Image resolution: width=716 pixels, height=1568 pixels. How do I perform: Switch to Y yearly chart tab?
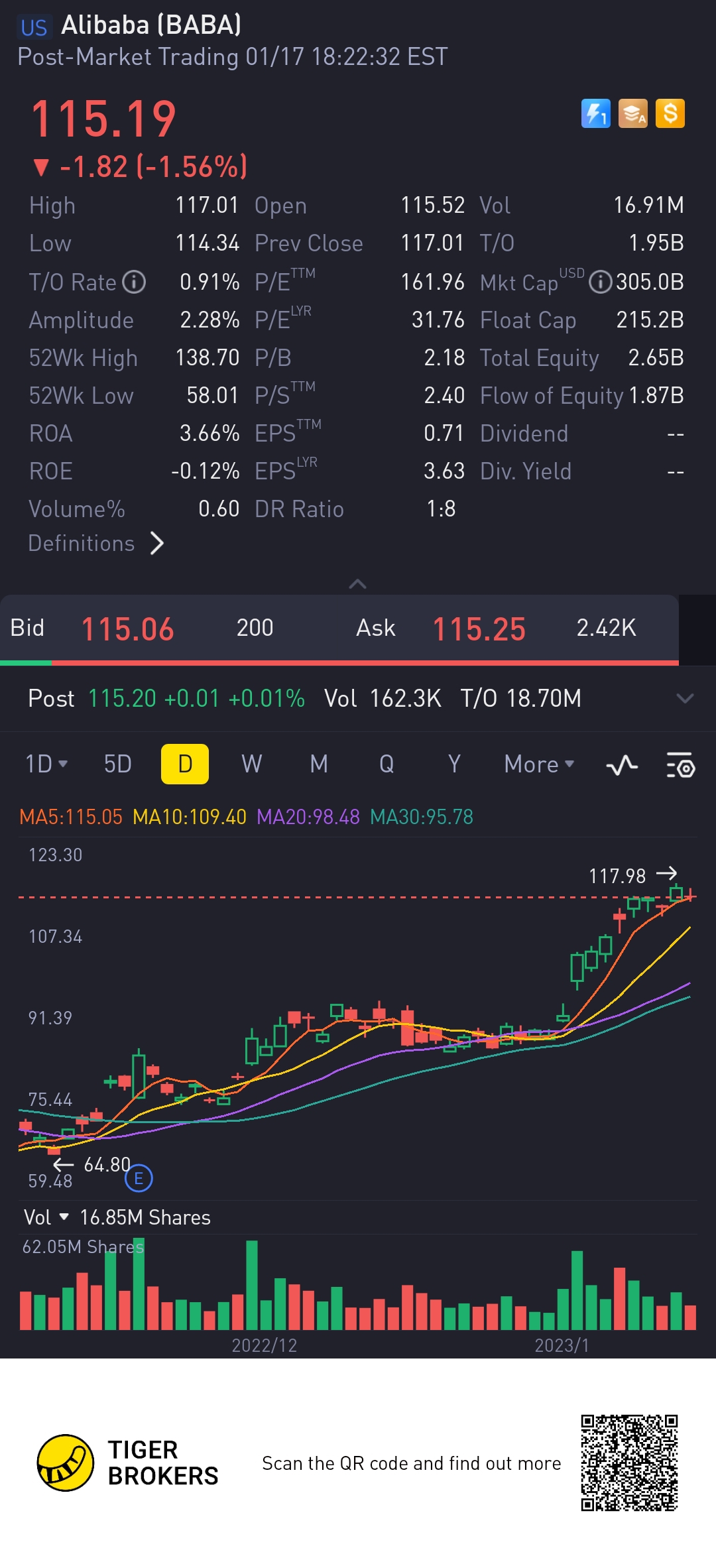[454, 764]
